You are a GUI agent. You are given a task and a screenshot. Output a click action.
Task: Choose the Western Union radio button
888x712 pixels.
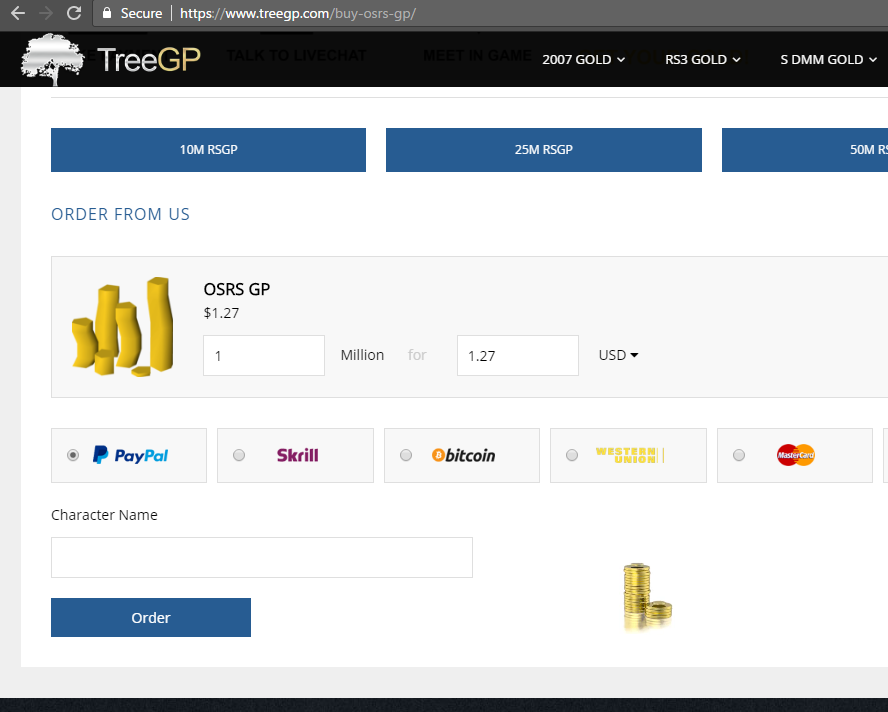click(572, 455)
